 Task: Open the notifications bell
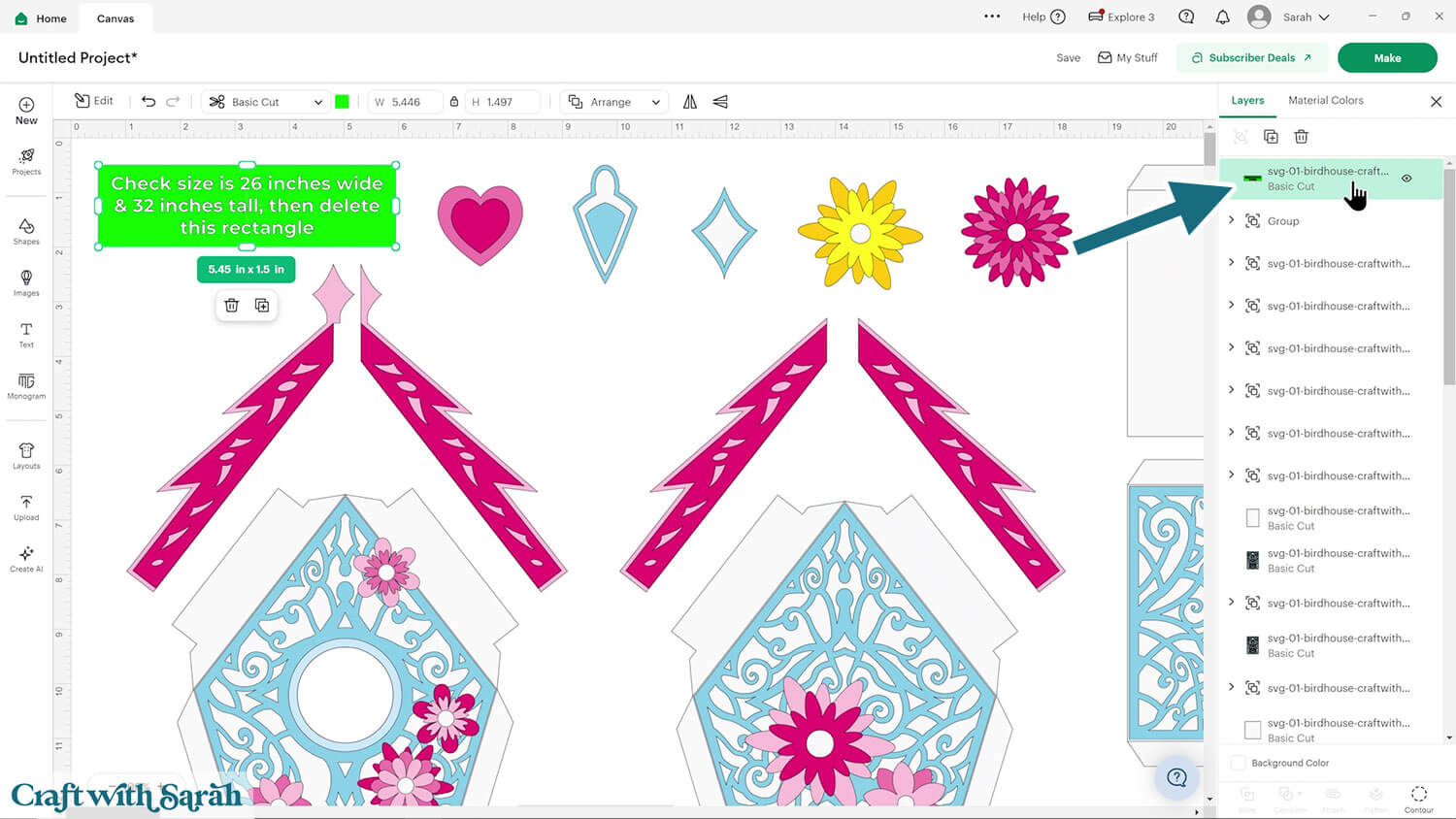(x=1223, y=16)
